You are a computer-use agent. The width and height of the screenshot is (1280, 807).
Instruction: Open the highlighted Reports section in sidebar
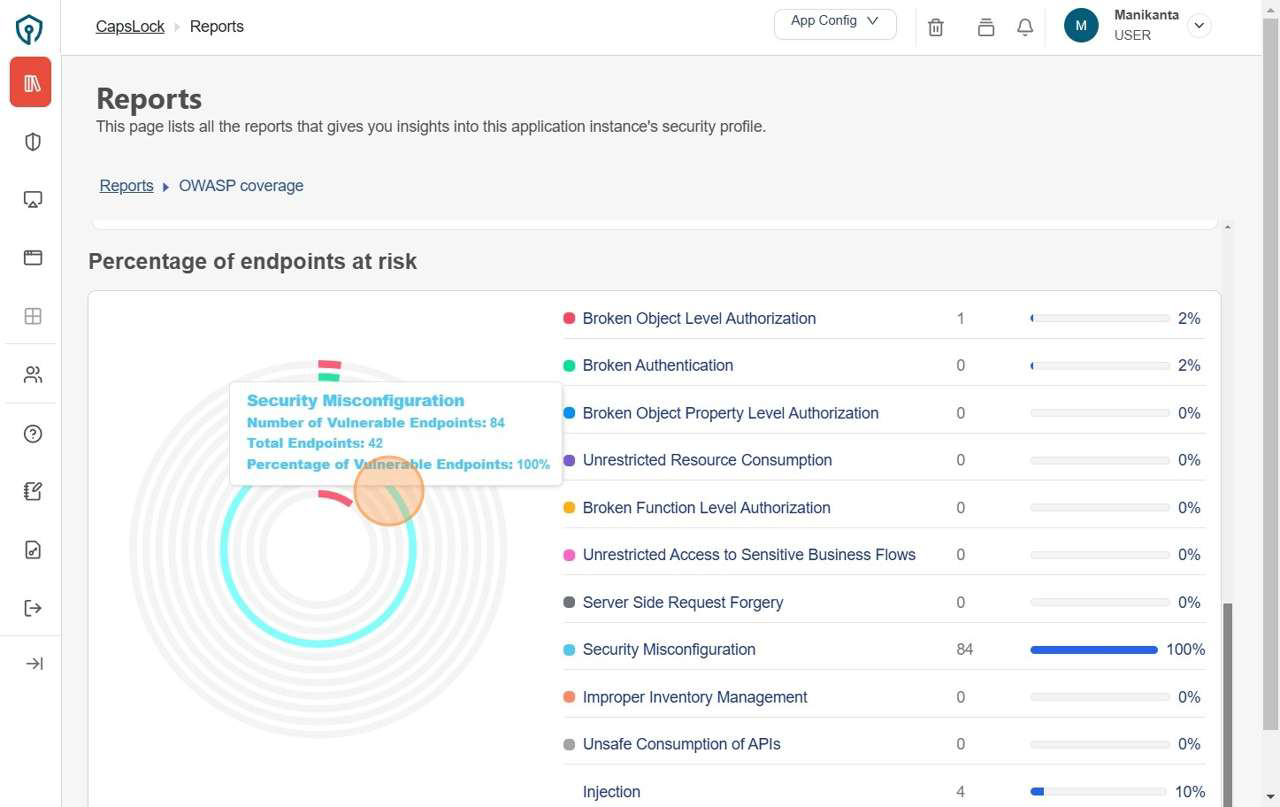pyautogui.click(x=30, y=82)
